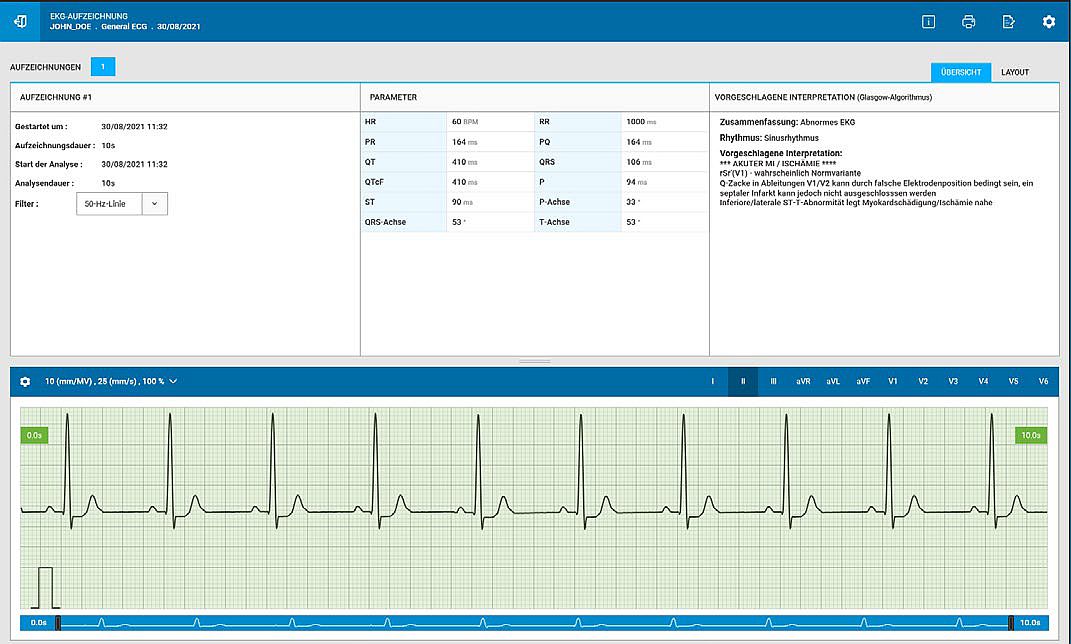
Task: Click the left handle of timeline range slider
Action: [x=58, y=623]
